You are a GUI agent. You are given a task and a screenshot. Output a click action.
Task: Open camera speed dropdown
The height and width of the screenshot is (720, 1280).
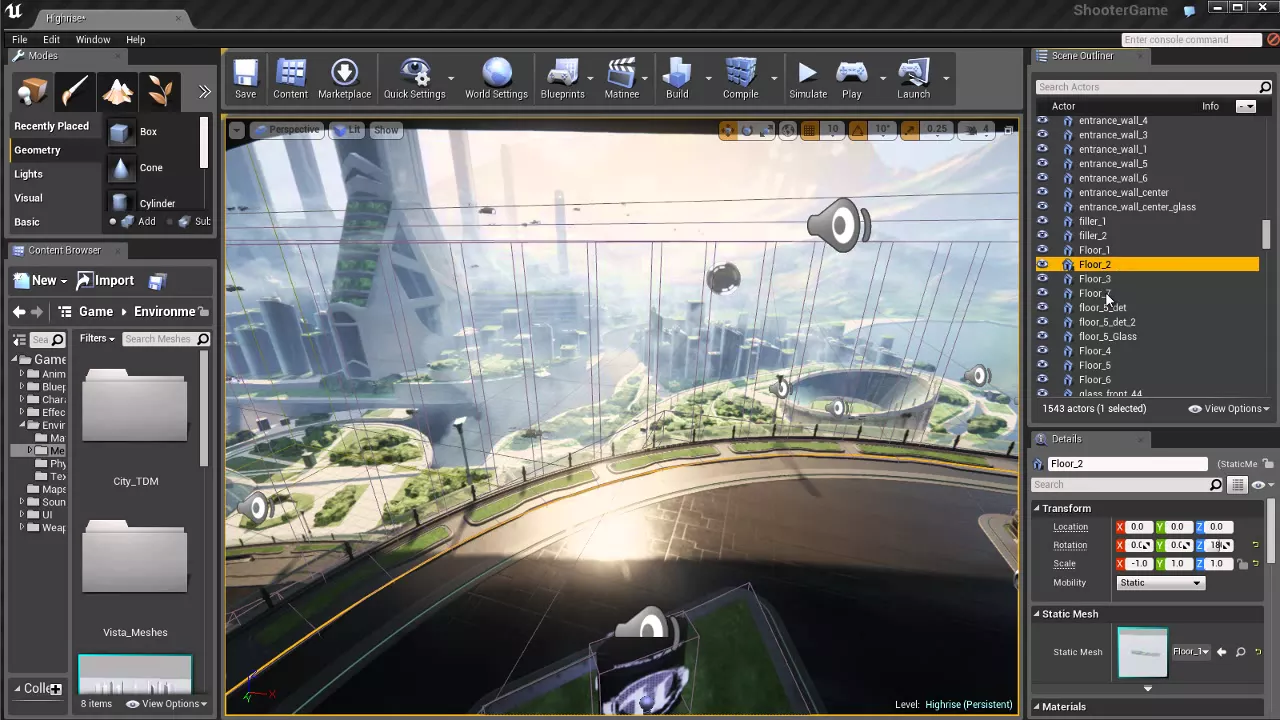point(976,130)
